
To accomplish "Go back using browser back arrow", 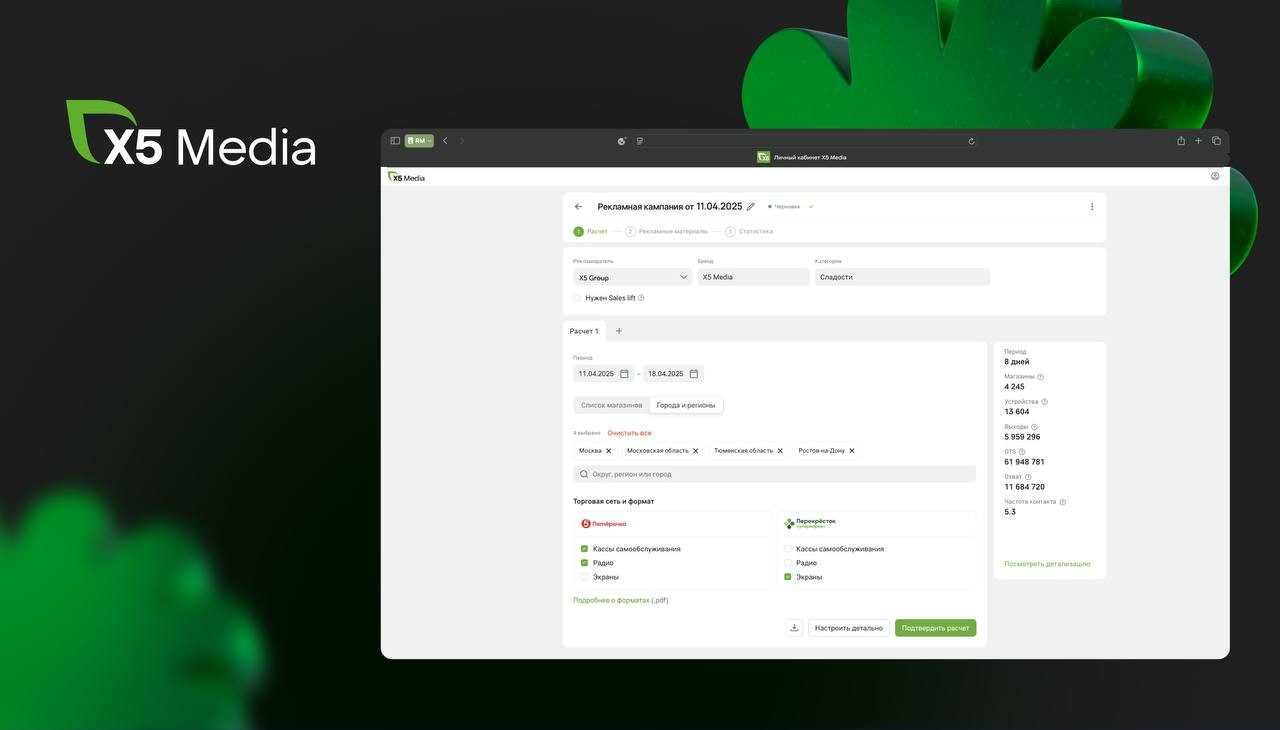I will click(x=445, y=141).
